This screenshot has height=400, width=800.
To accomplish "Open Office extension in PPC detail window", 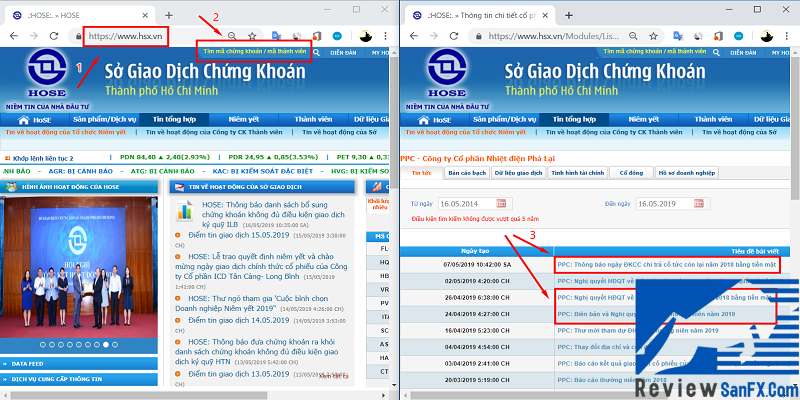I will tap(718, 36).
